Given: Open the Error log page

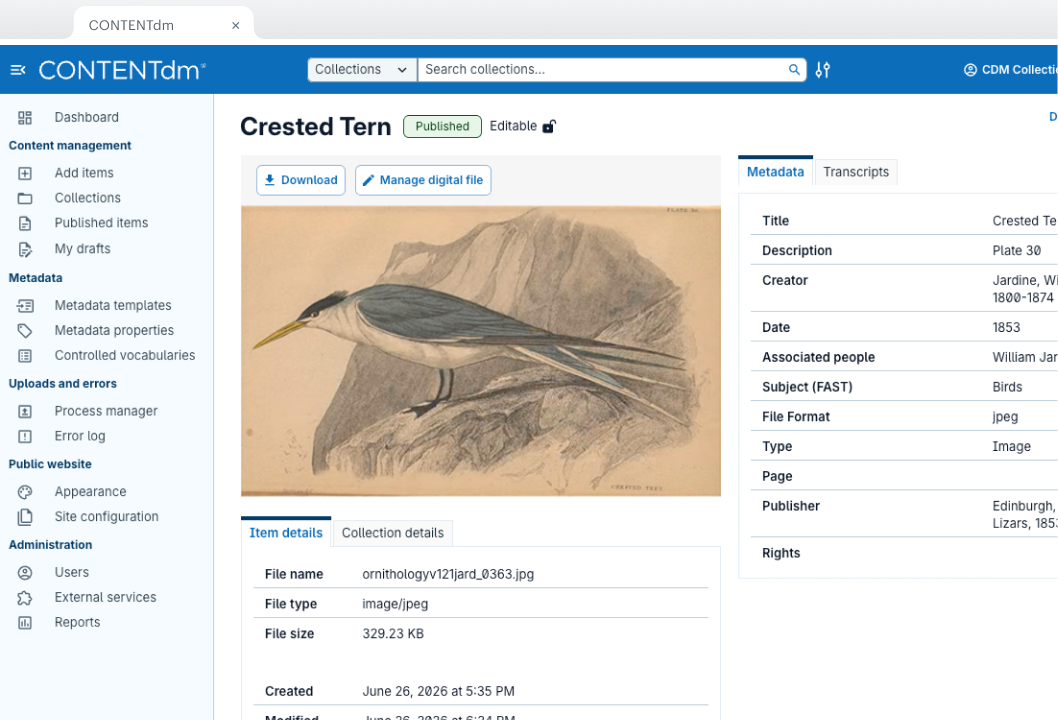Looking at the screenshot, I should point(80,437).
